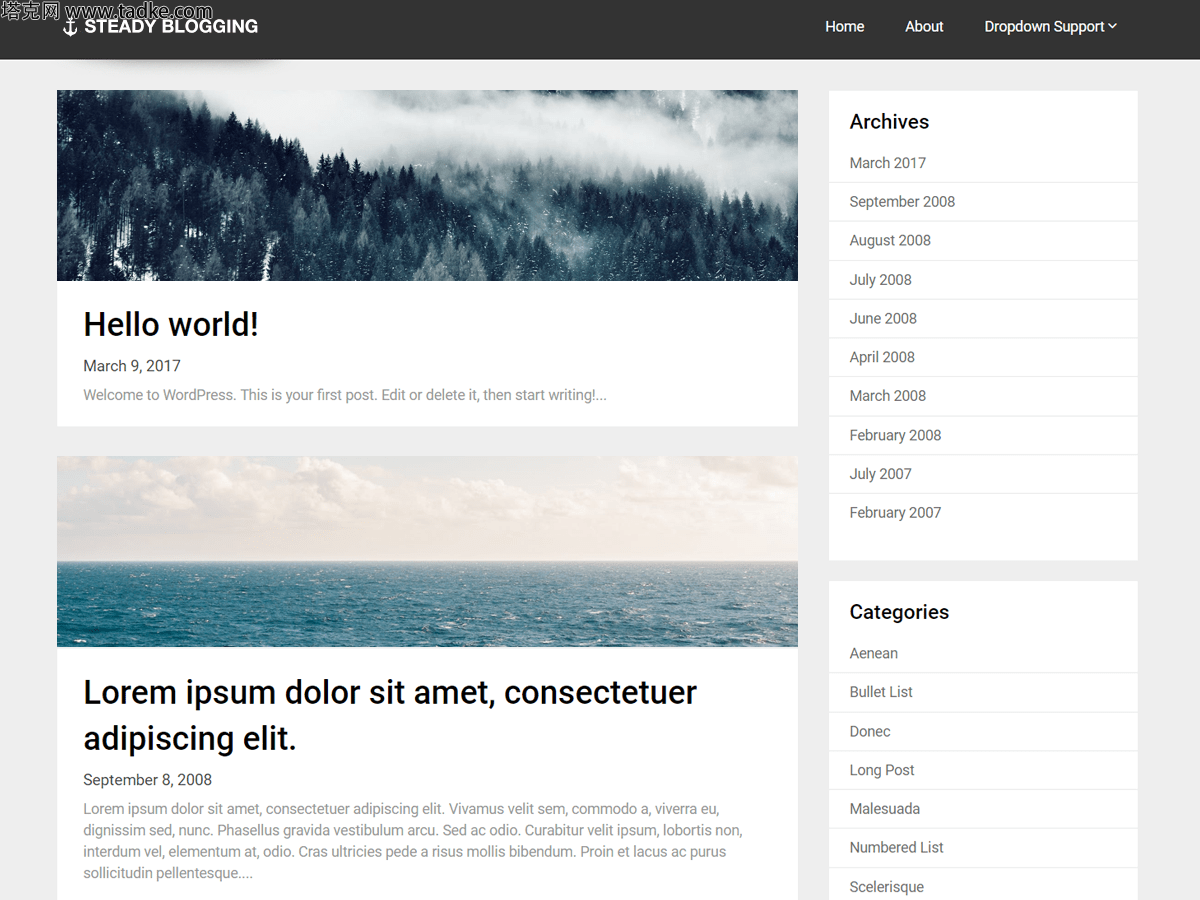Open the Malesuada category

(x=884, y=809)
